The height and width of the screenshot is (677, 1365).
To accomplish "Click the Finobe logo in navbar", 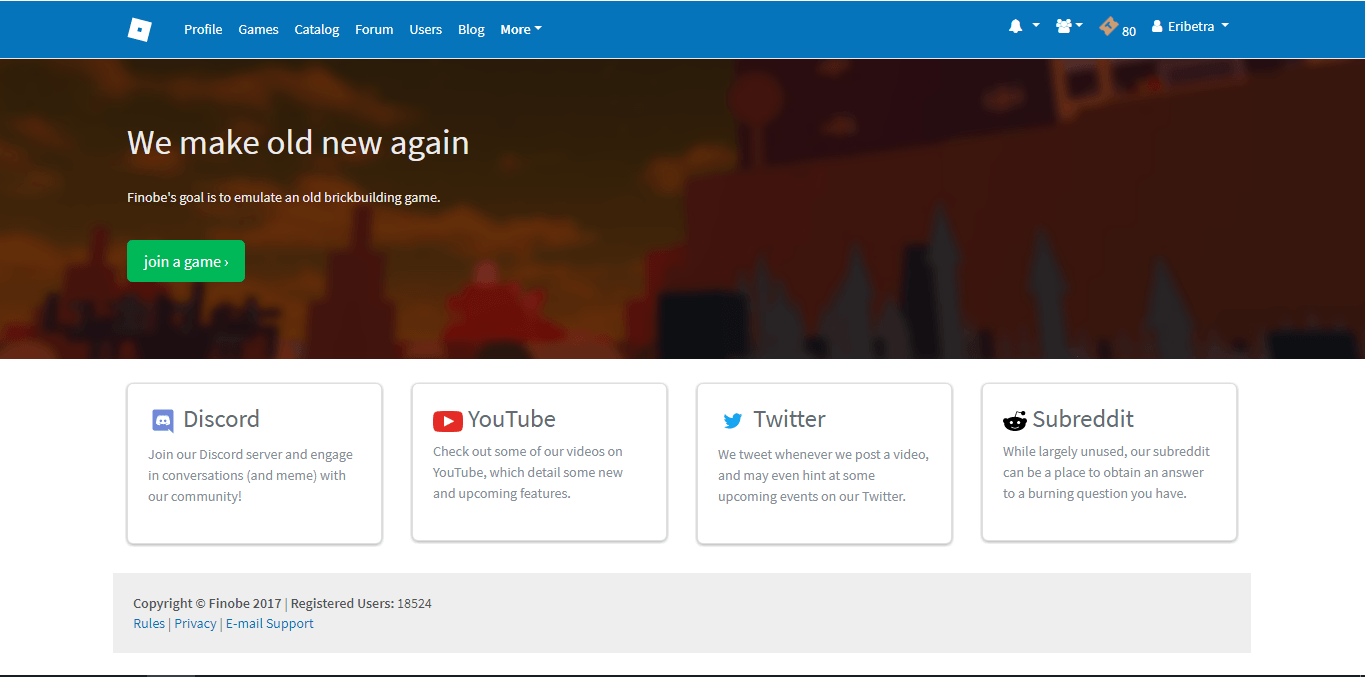I will tap(139, 29).
